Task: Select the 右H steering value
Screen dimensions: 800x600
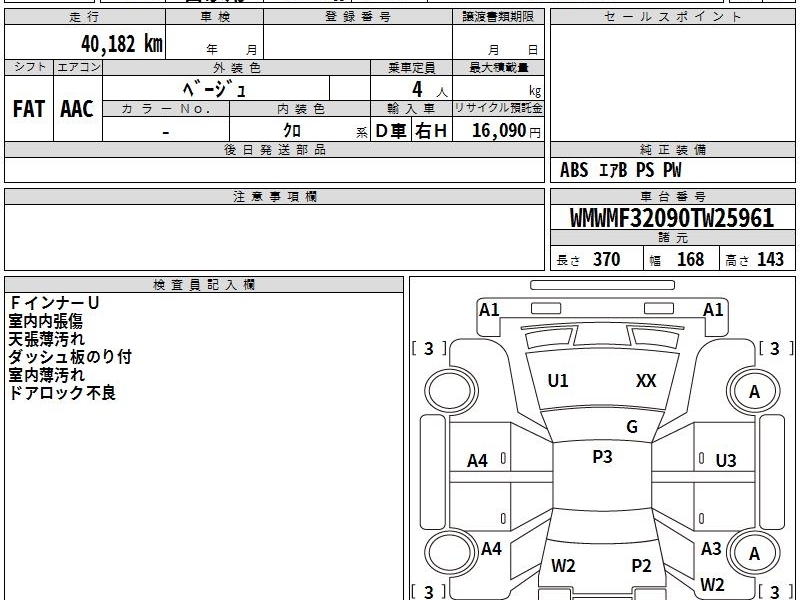Action: point(431,131)
